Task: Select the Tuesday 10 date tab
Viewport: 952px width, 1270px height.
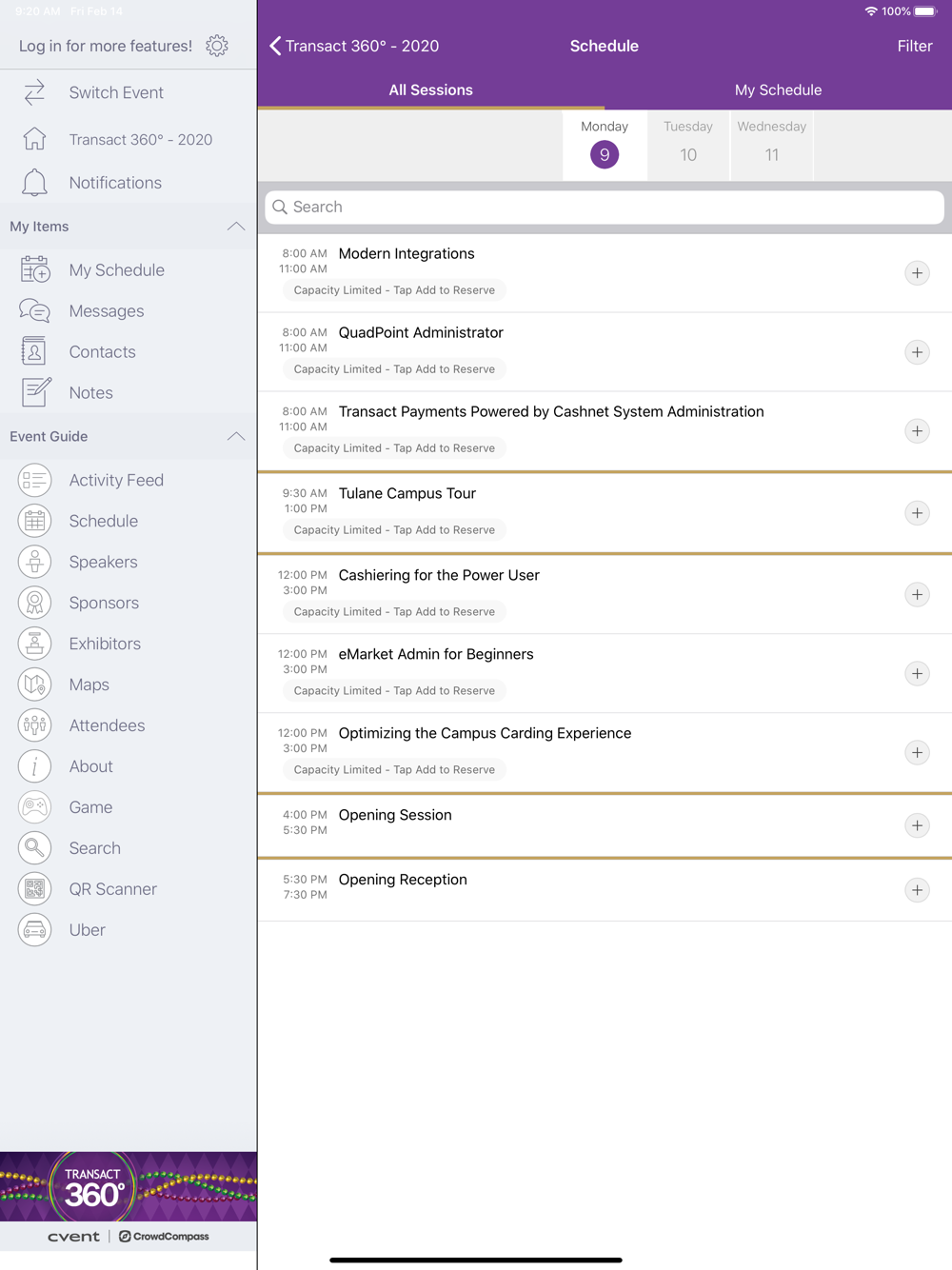Action: 688,145
